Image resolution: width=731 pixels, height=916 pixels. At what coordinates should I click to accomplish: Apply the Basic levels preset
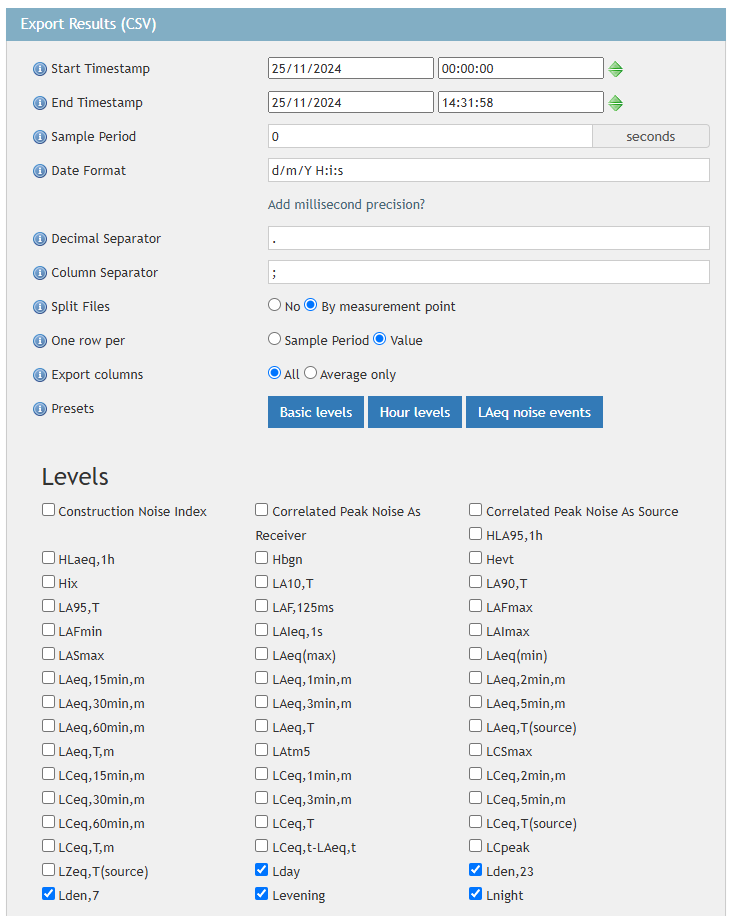click(315, 412)
